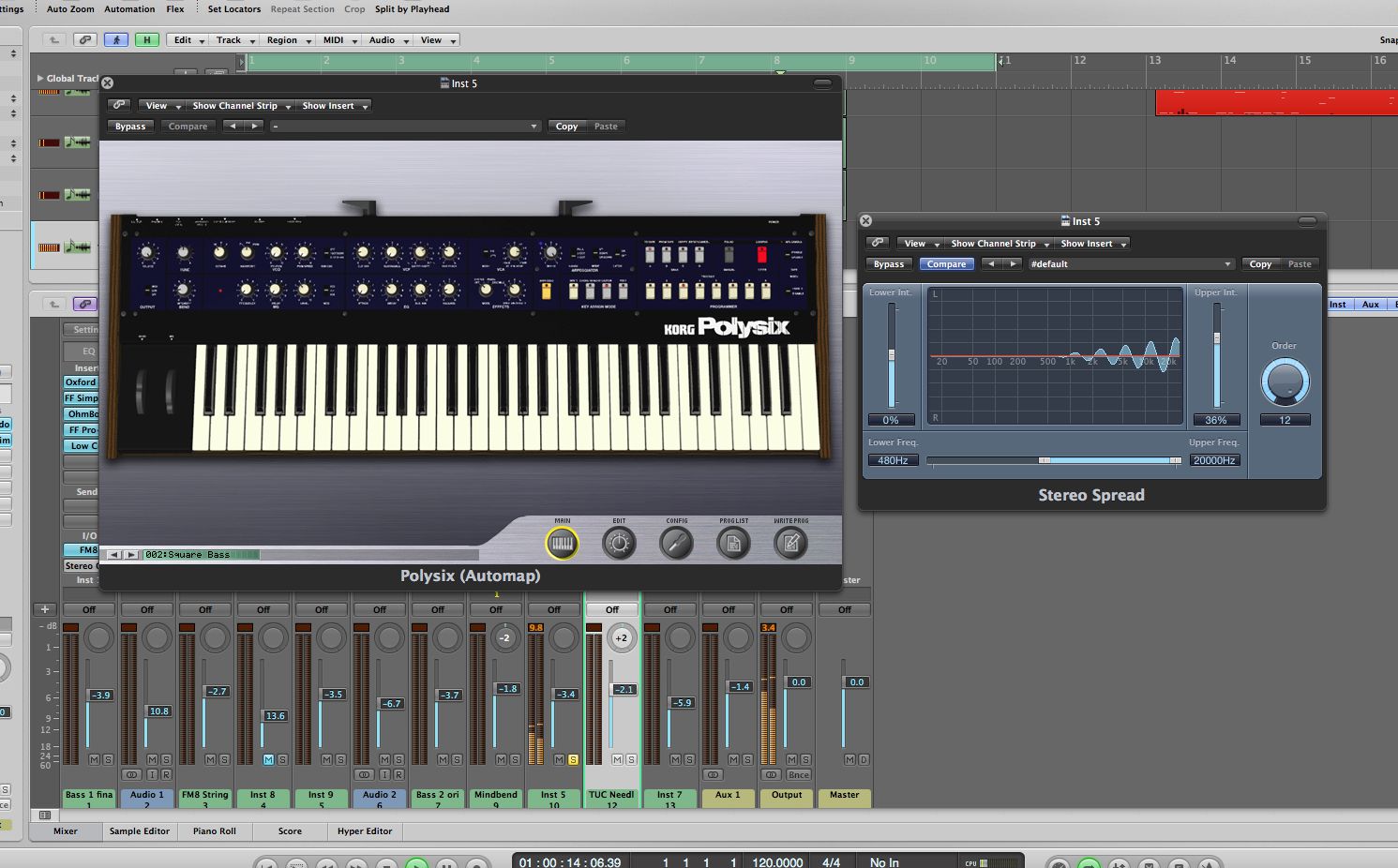Go to previous setting in Stereo Spread
Screen dimensions: 1398x868
pyautogui.click(x=991, y=264)
